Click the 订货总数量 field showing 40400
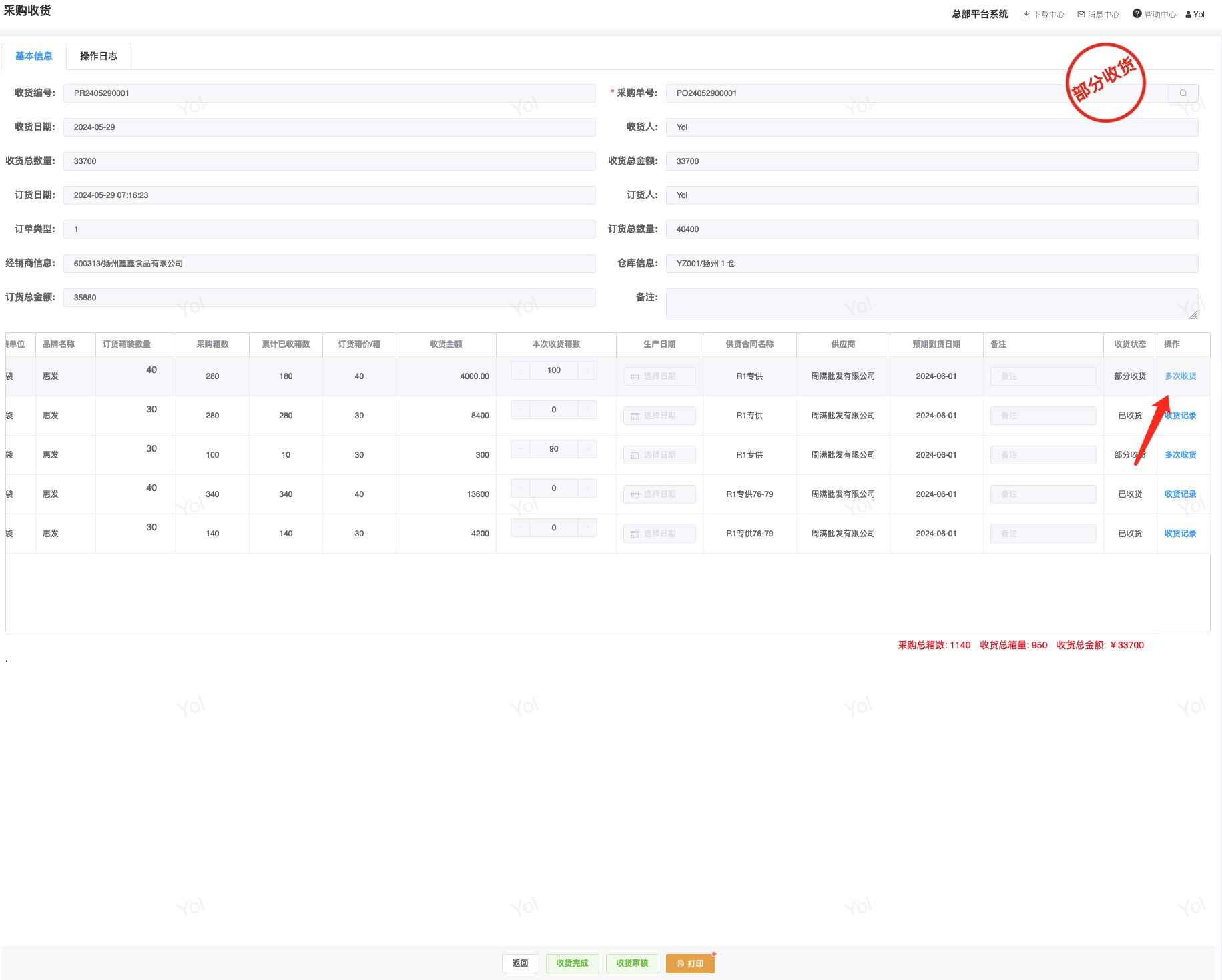1222x980 pixels. (932, 229)
